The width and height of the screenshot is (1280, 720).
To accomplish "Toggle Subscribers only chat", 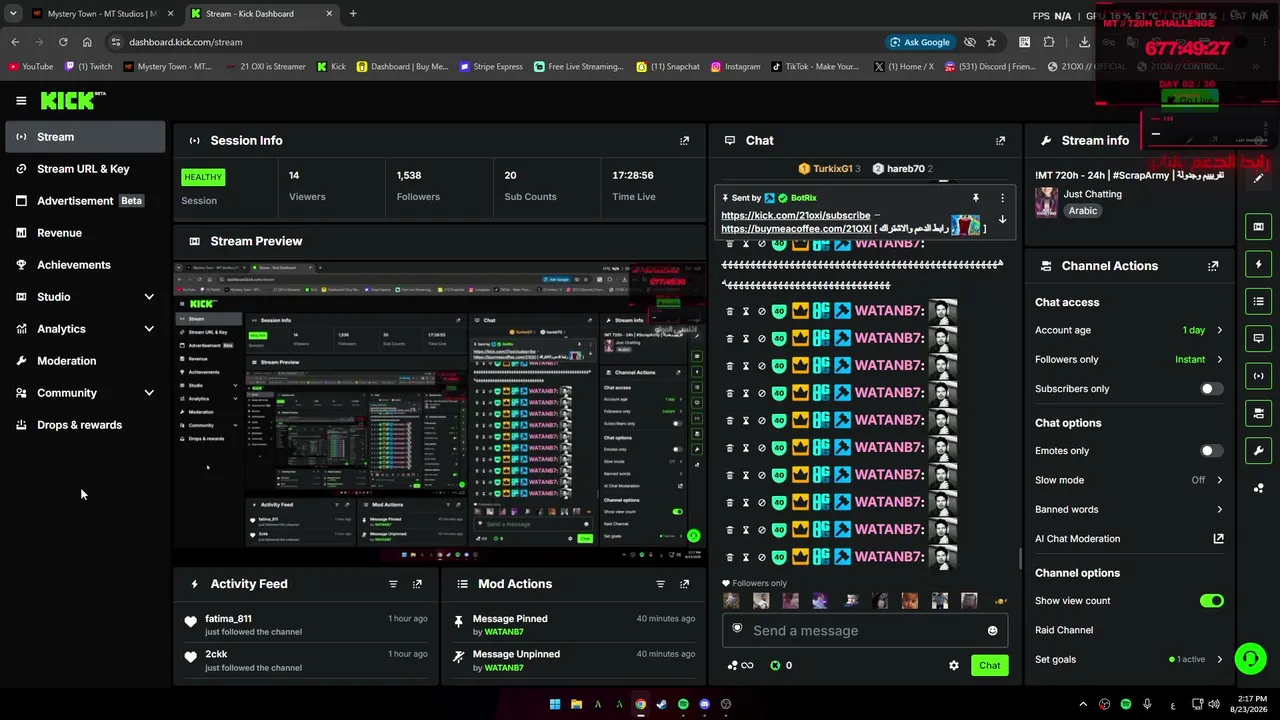I will pos(1211,389).
